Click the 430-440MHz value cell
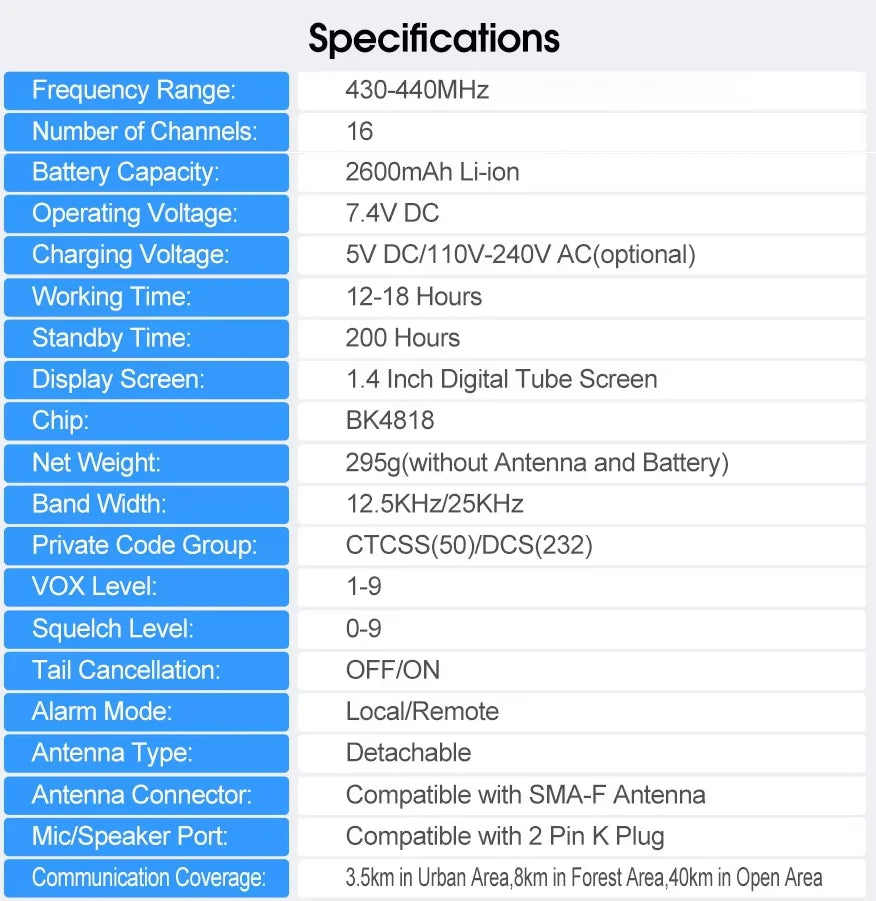This screenshot has height=901, width=876. (582, 91)
